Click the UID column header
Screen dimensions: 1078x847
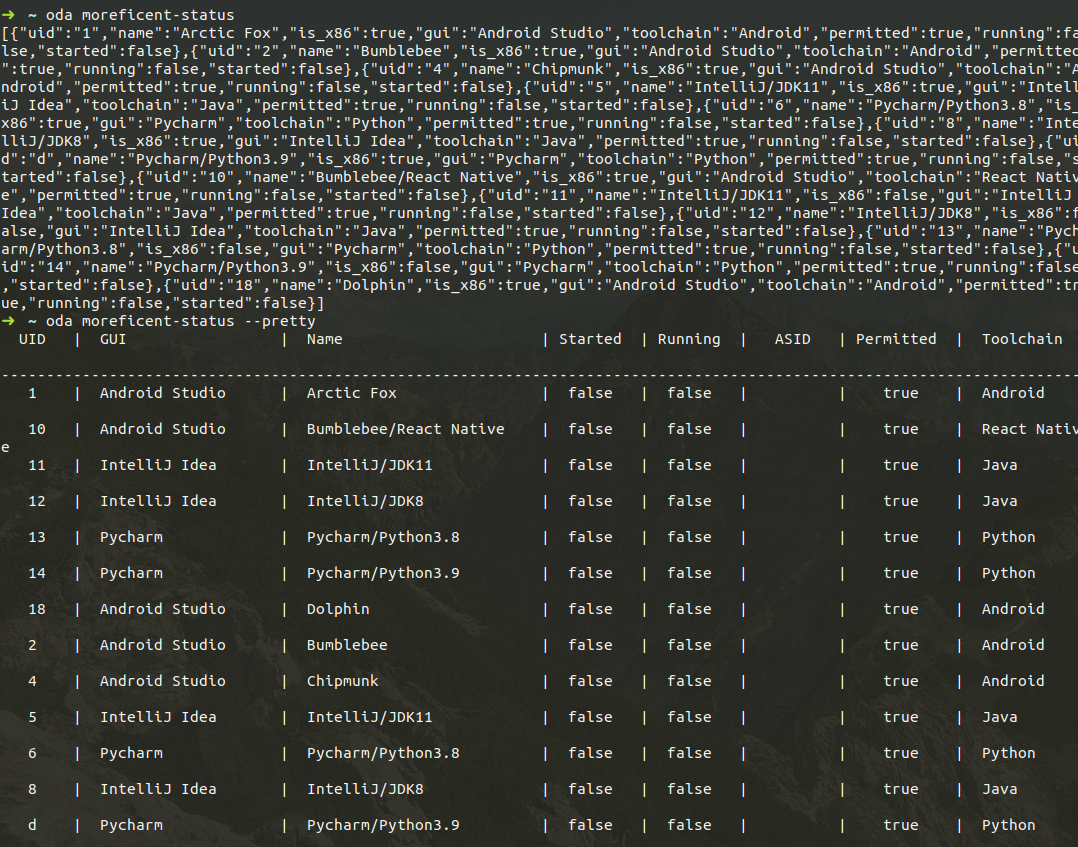tap(32, 339)
